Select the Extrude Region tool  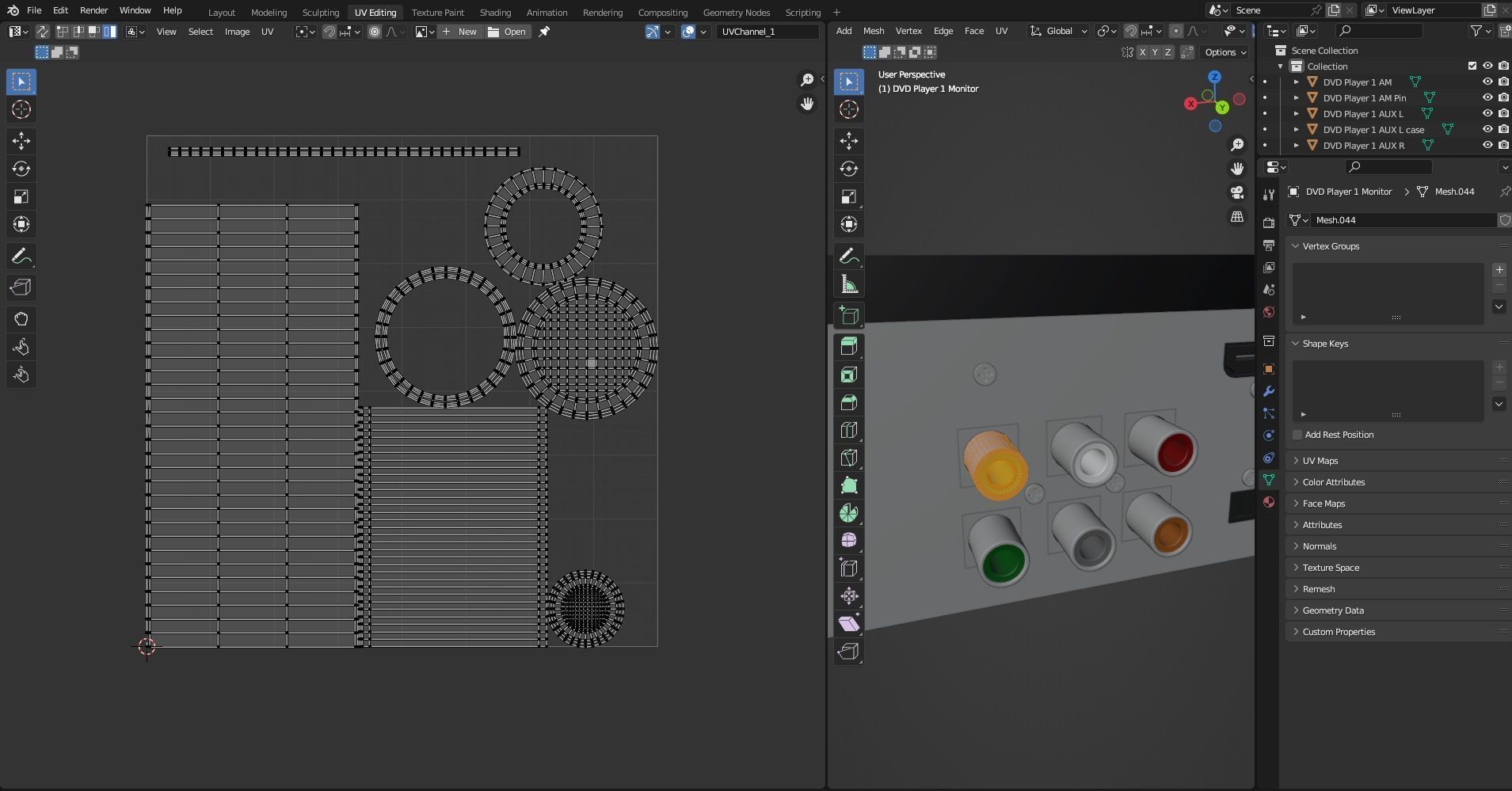[849, 347]
